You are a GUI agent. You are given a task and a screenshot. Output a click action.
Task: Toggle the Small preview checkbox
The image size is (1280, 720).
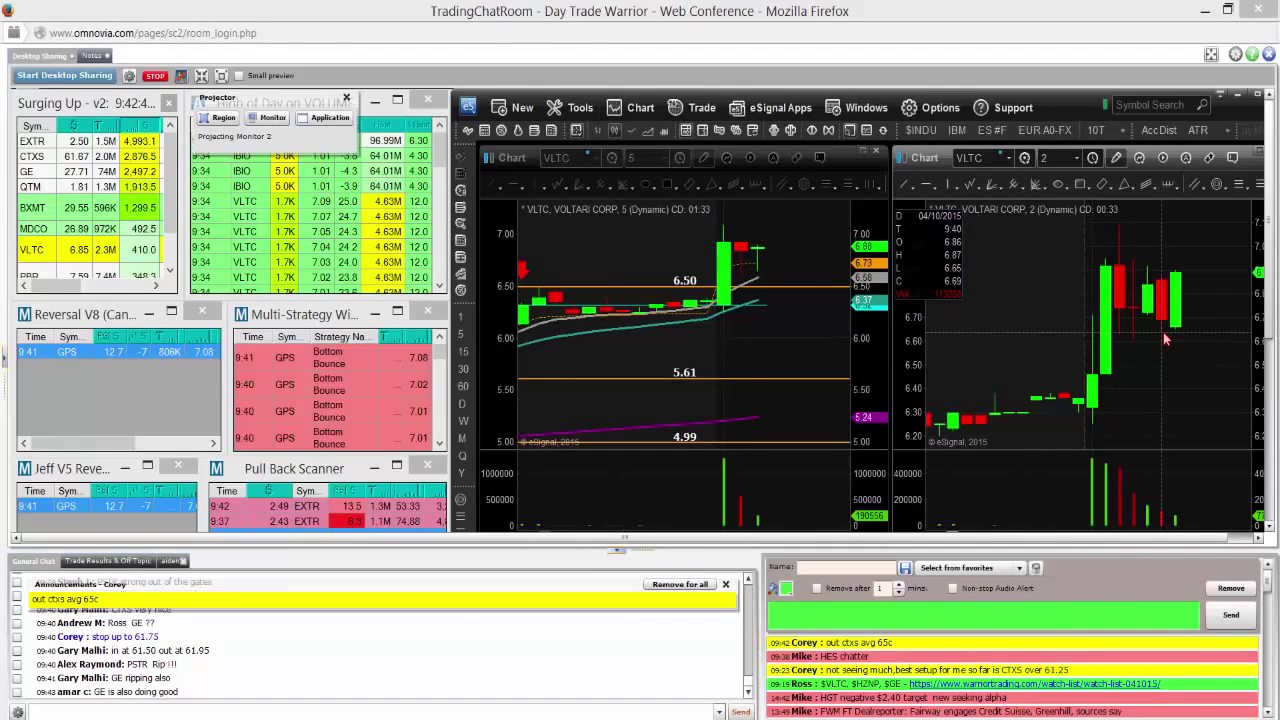pyautogui.click(x=240, y=76)
